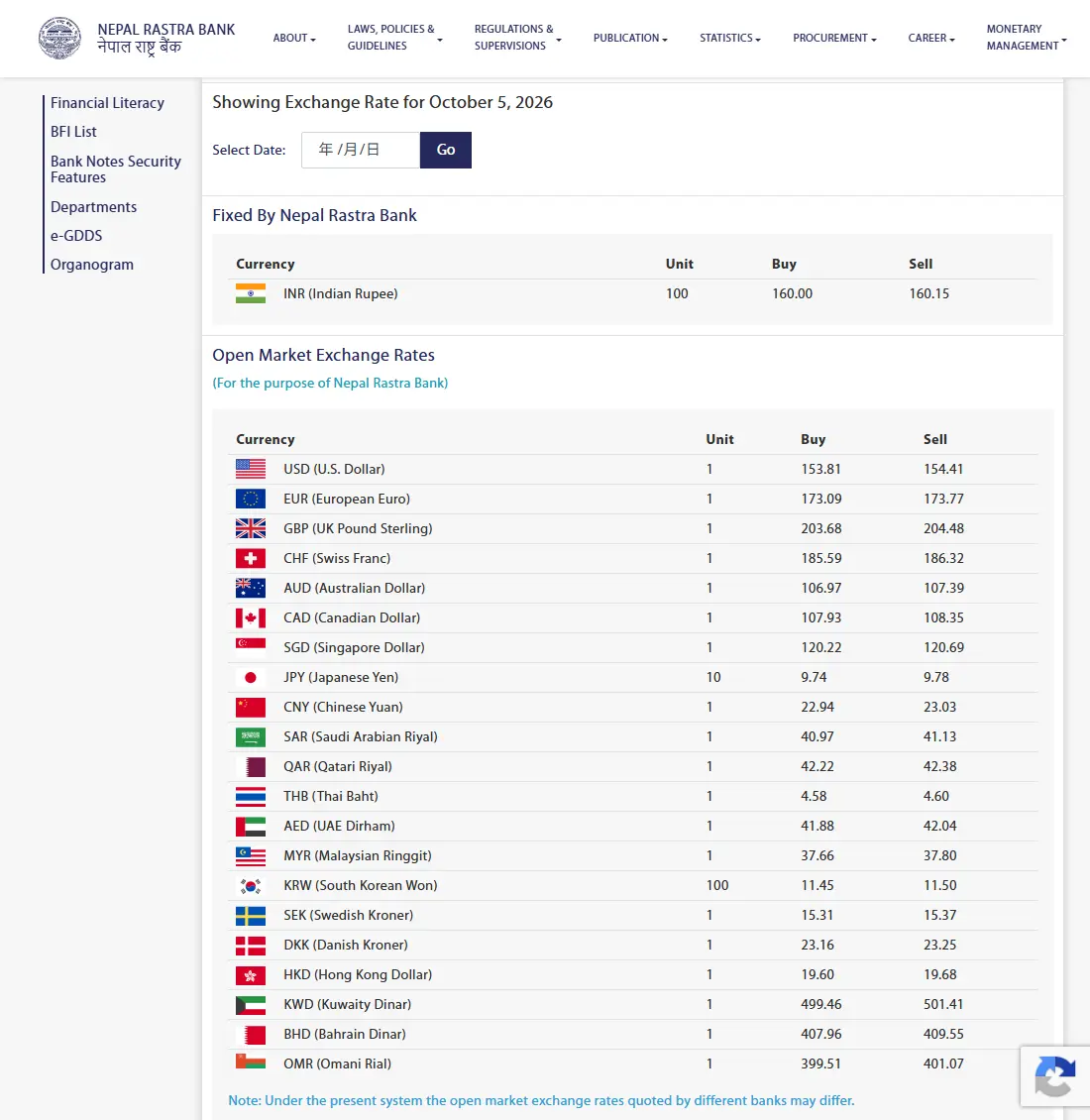Click the Swedish flag icon beside SEK
Image resolution: width=1090 pixels, height=1120 pixels.
[251, 916]
